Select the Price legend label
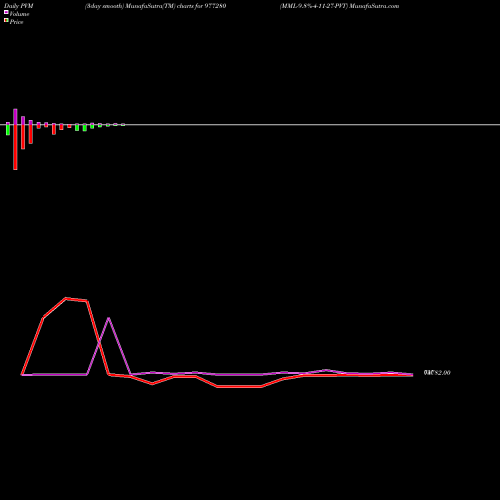Viewport: 500px width, 500px height. click(x=16, y=22)
